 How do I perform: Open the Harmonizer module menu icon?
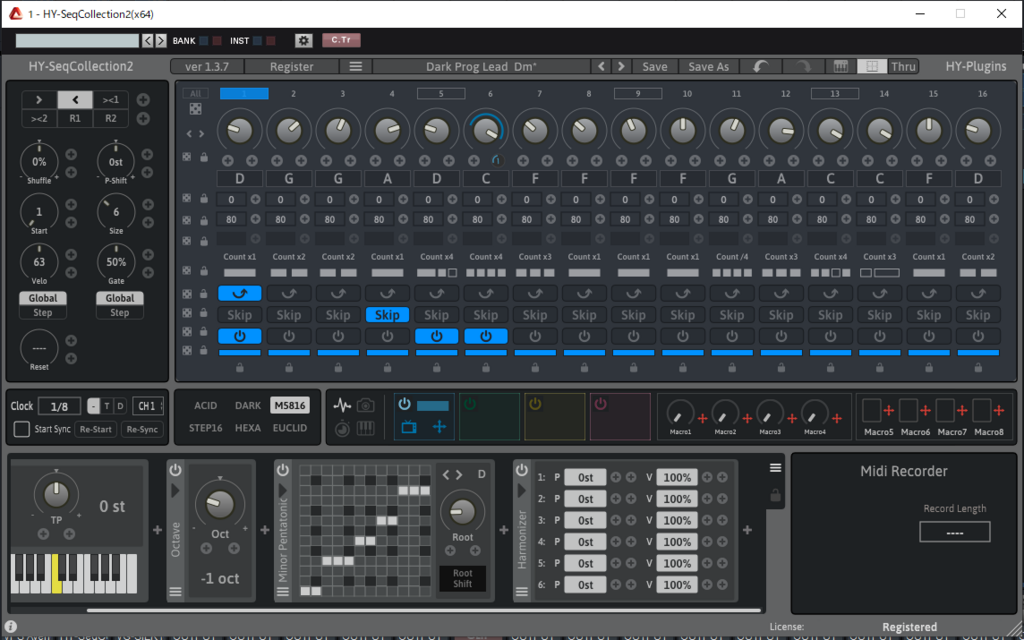[x=521, y=592]
